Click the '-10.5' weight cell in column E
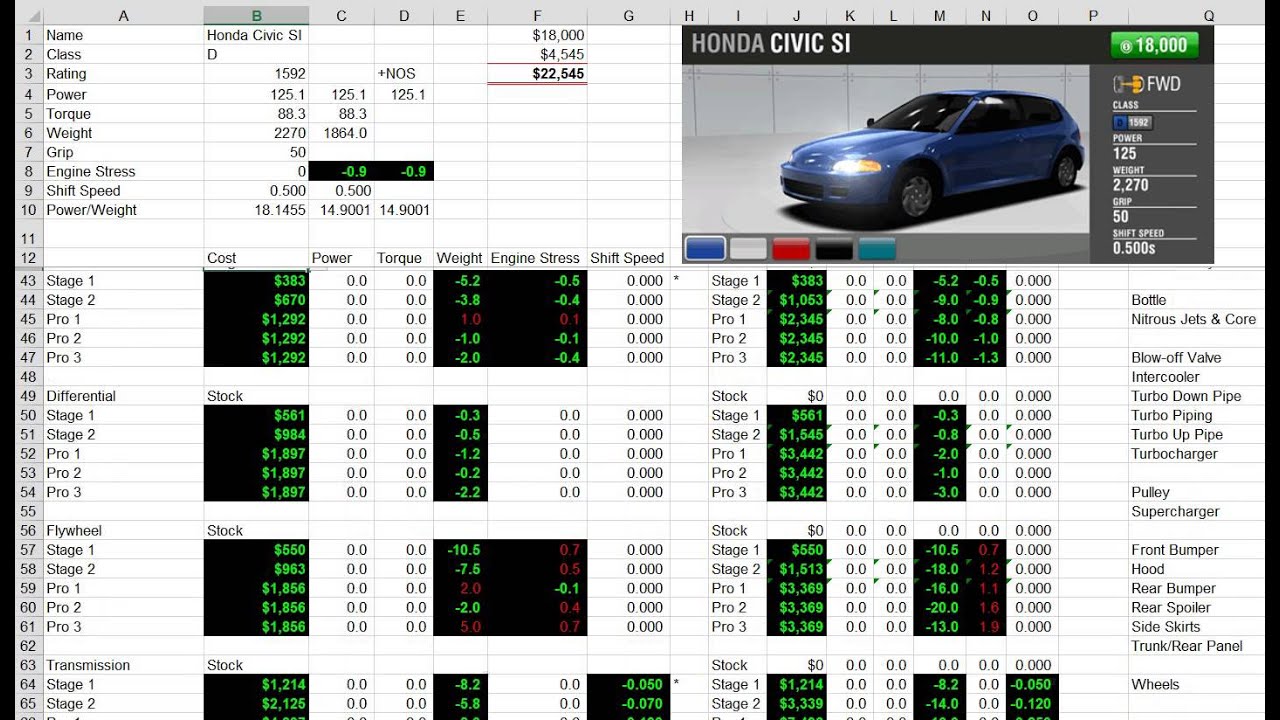1280x720 pixels. click(460, 550)
